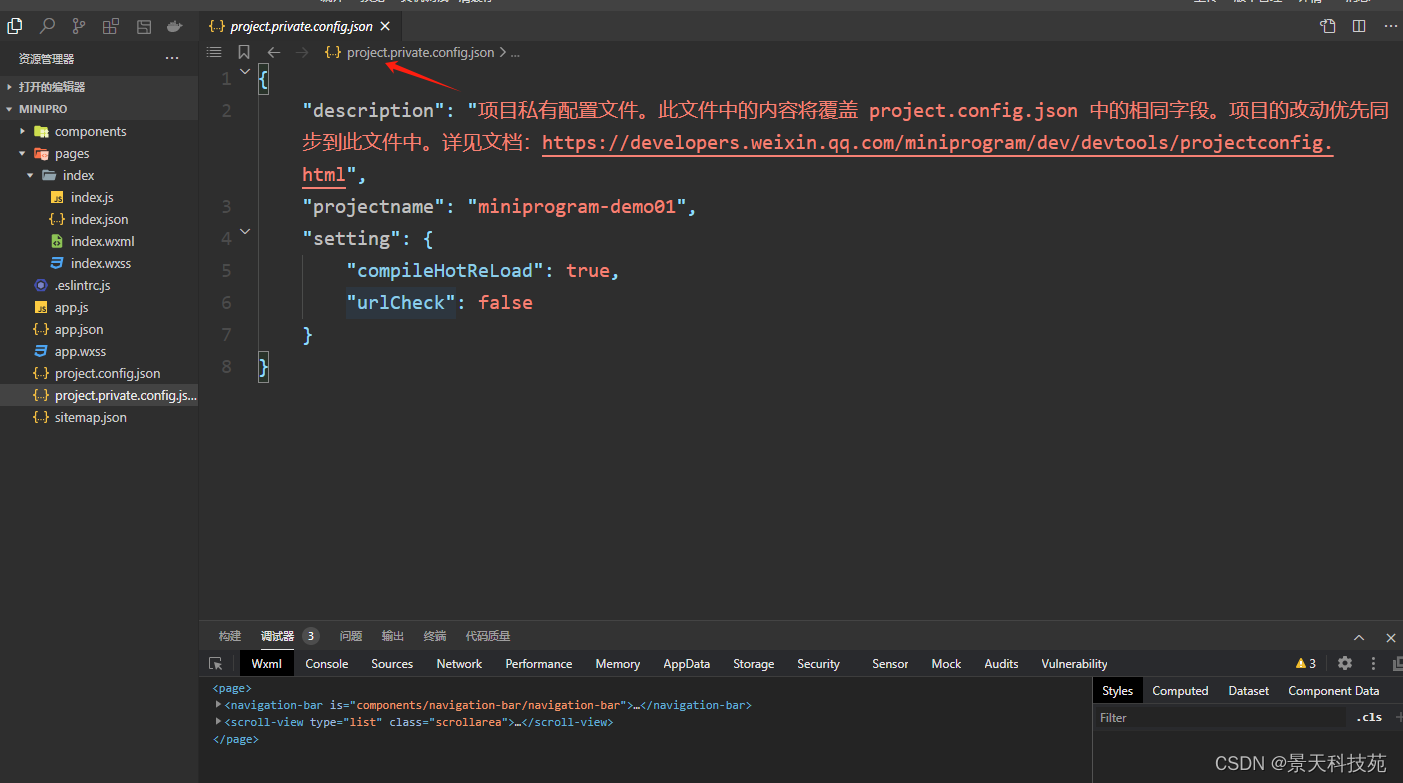Open index.wxss in the file tree
Viewport: 1403px width, 783px height.
(x=99, y=263)
